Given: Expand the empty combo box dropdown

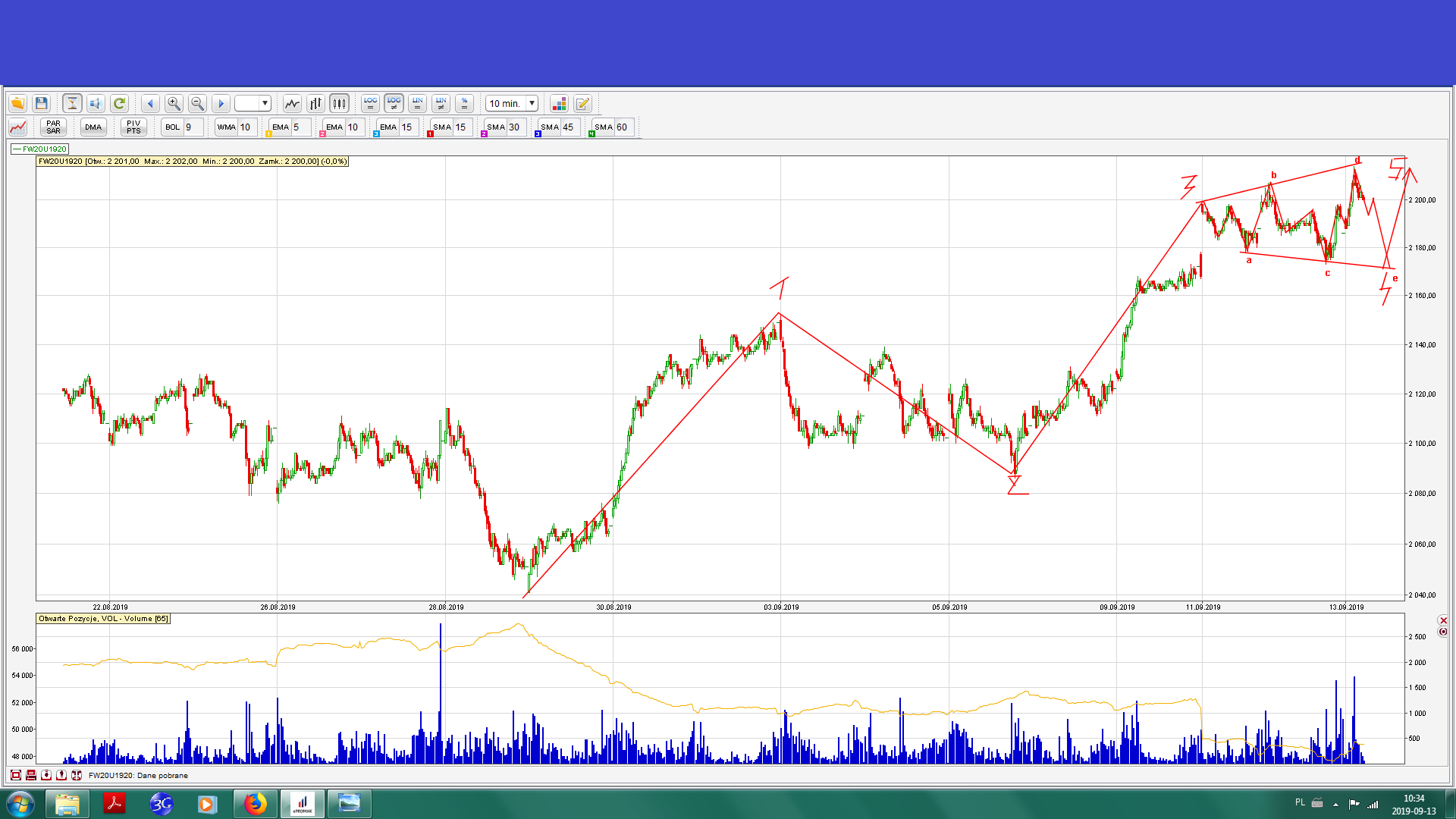Looking at the screenshot, I should (265, 104).
